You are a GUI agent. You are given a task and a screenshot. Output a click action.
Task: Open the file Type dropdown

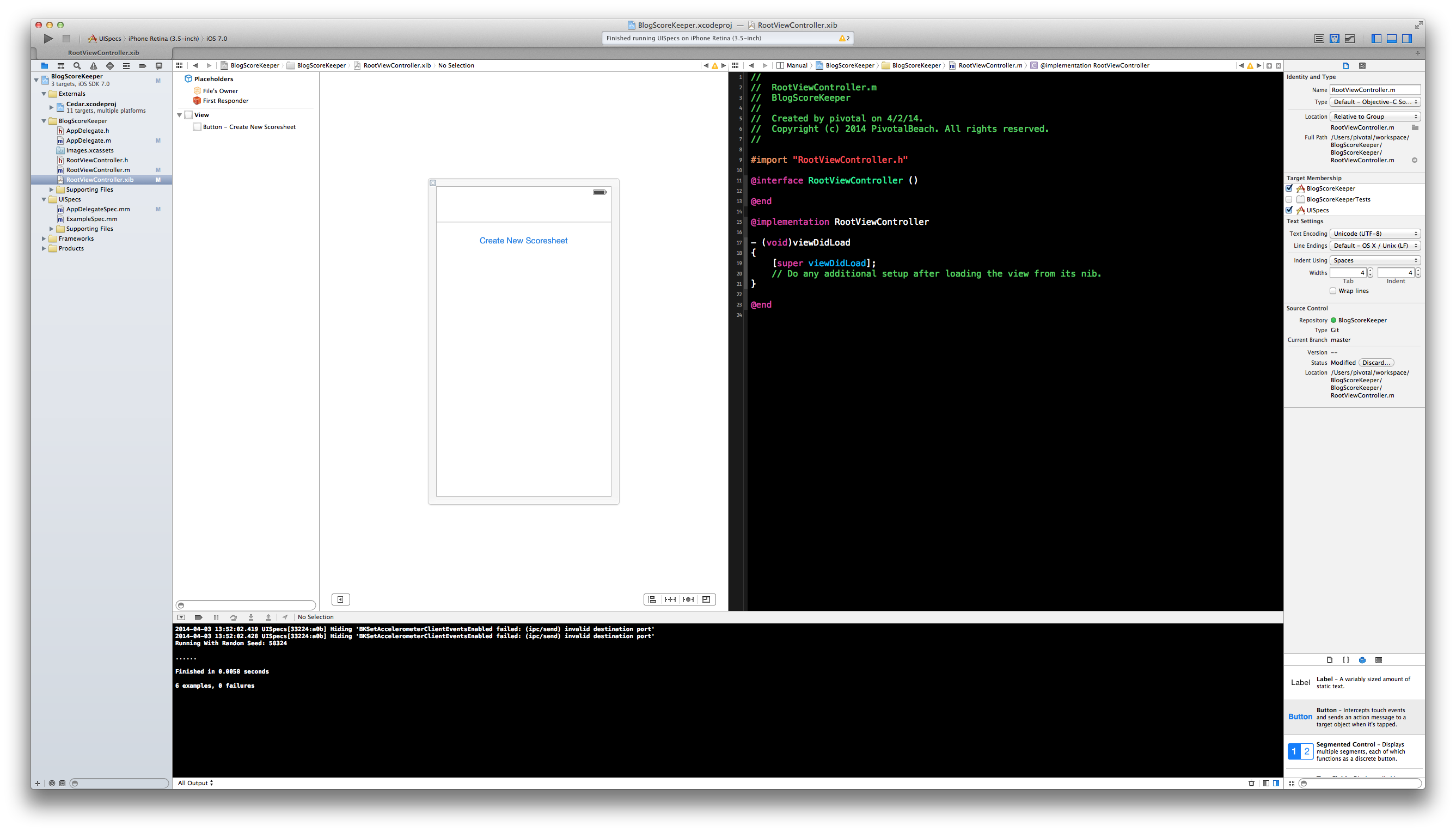click(x=1375, y=102)
